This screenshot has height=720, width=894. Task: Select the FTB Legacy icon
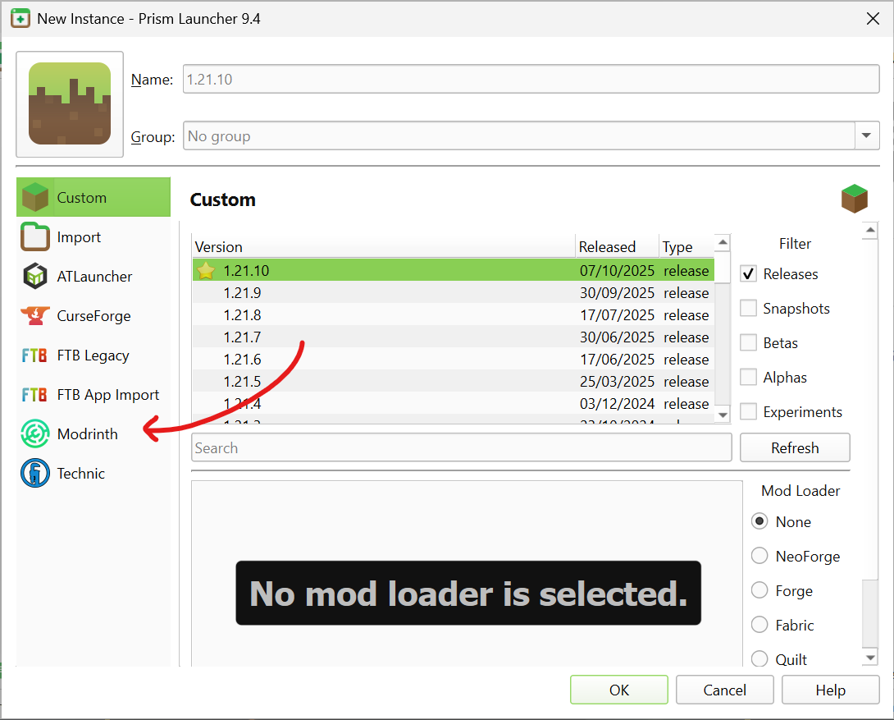pos(35,355)
